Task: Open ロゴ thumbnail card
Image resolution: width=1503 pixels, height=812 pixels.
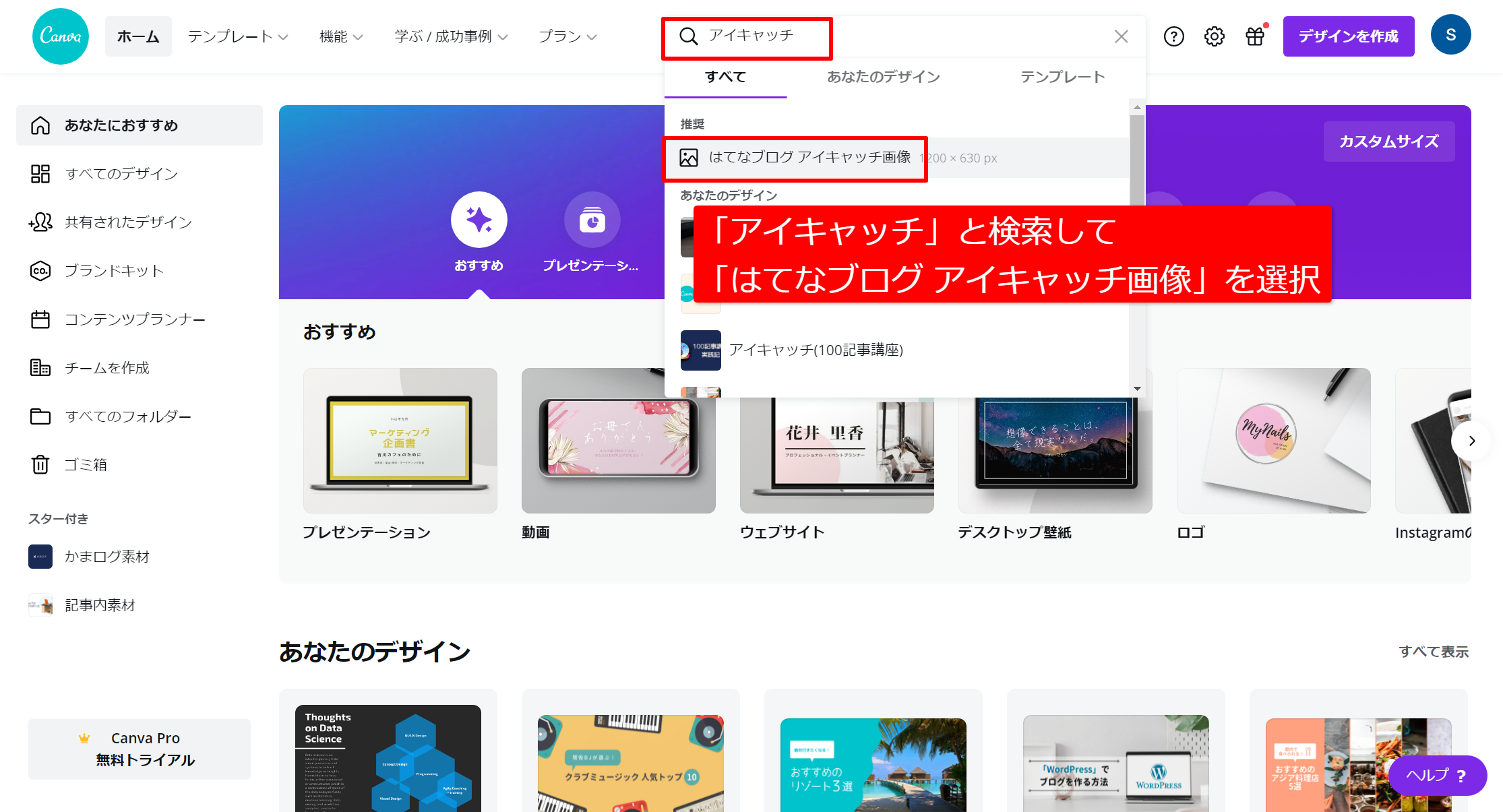Action: (x=1273, y=441)
